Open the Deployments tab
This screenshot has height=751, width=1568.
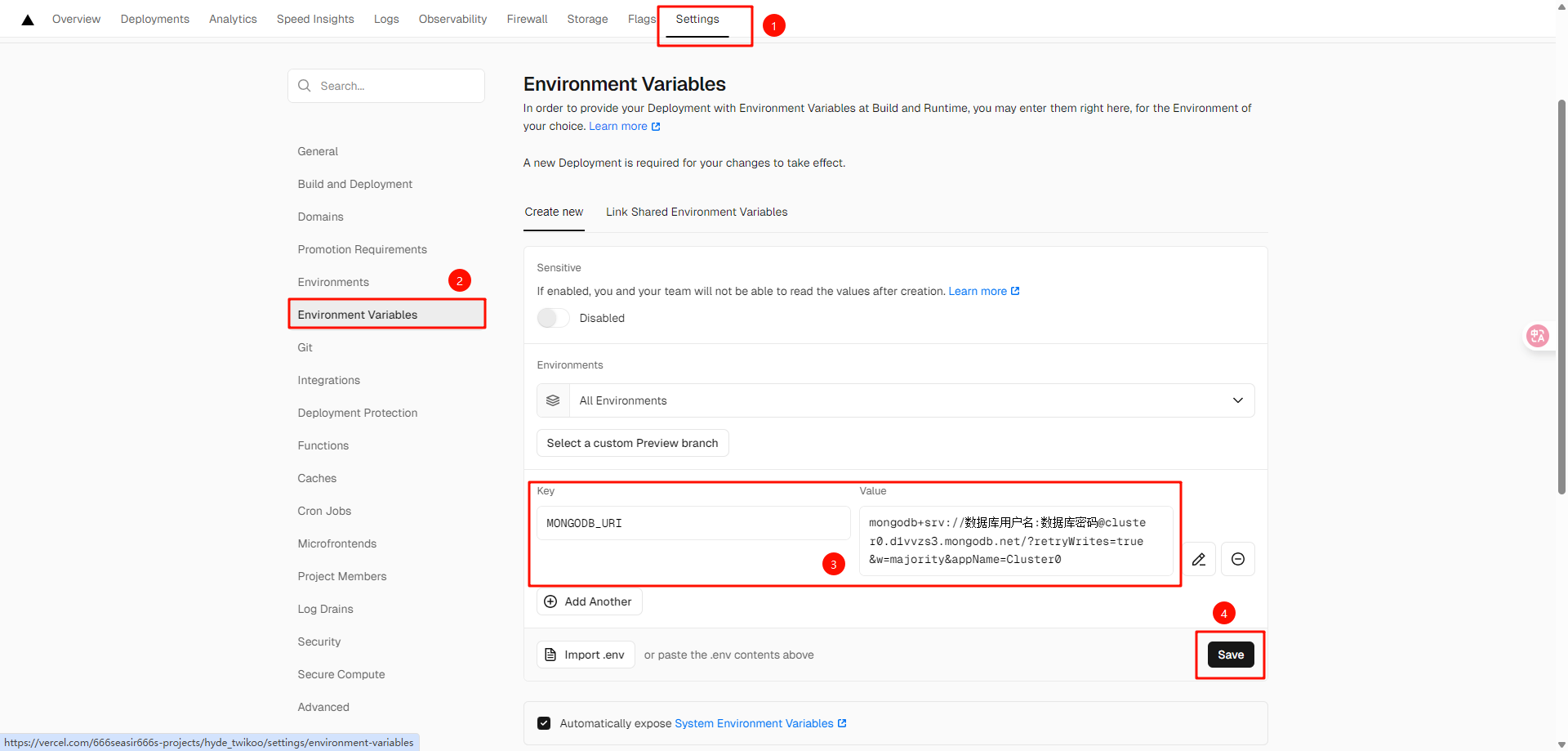pos(155,19)
